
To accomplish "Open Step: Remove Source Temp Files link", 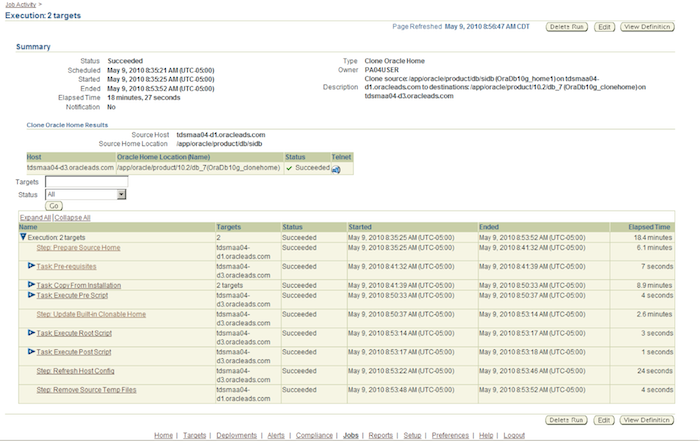I will coord(86,390).
